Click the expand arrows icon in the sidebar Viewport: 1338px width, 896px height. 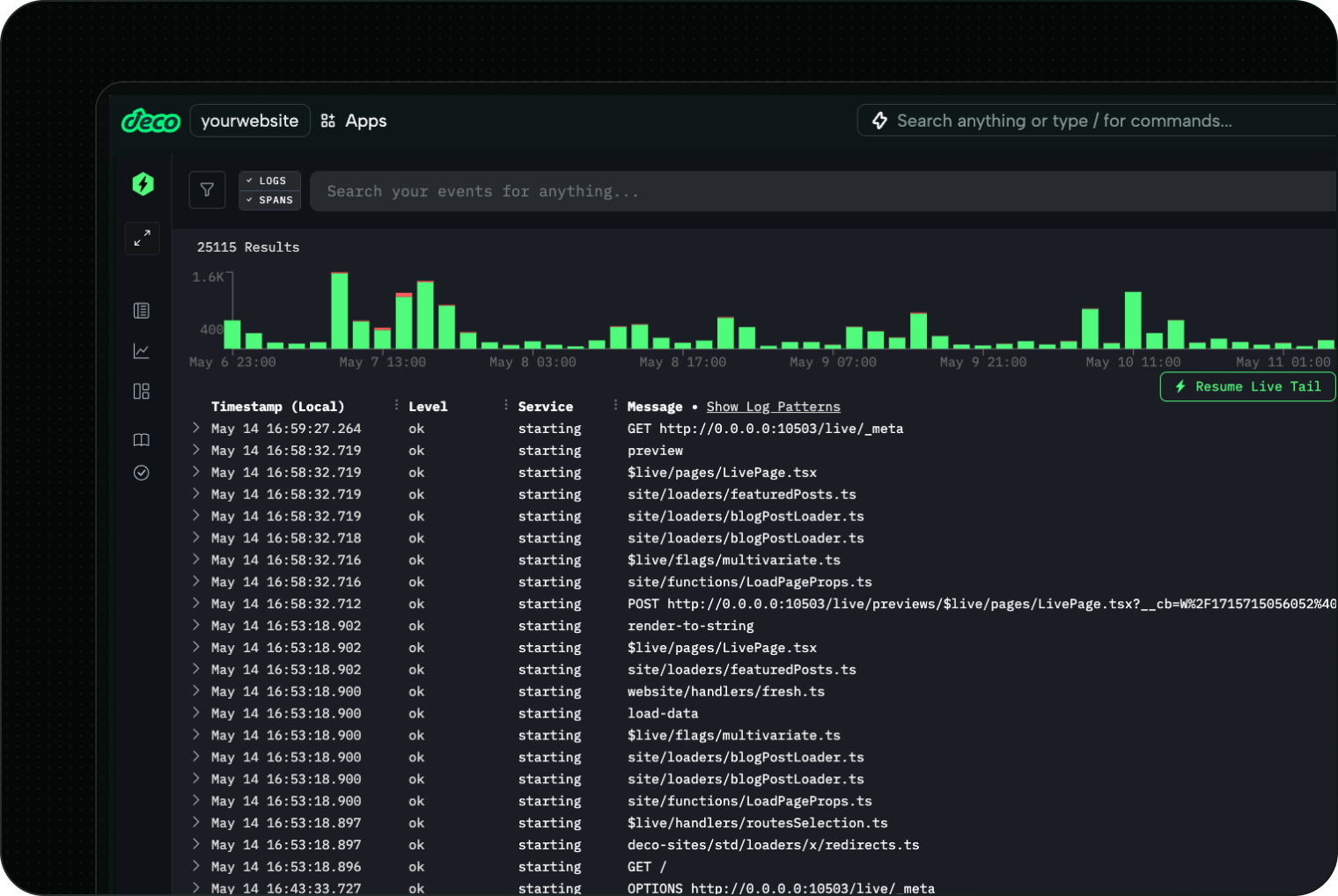tap(142, 238)
